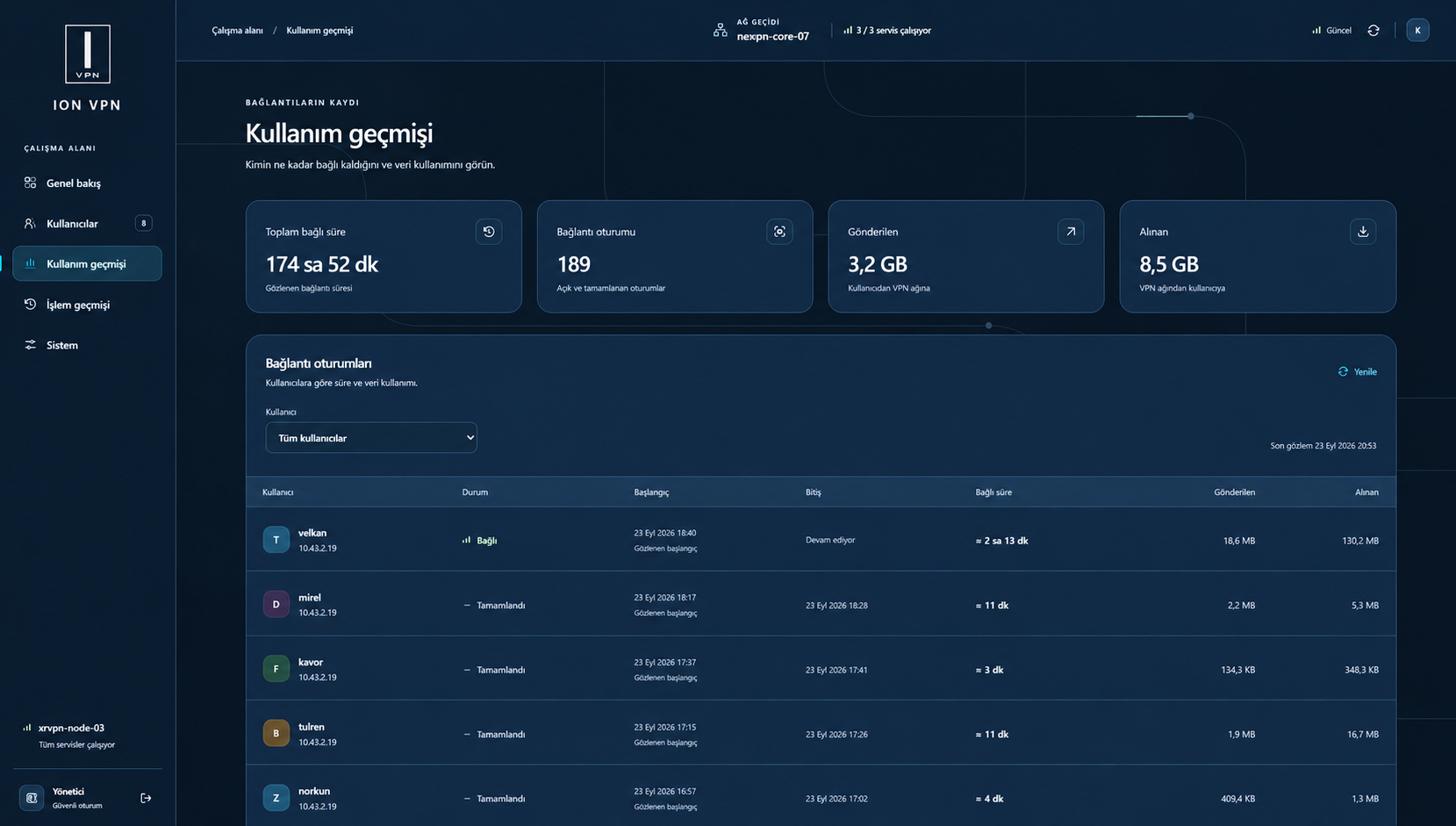Click Kullanım geçmişi breadcrumb
Image resolution: width=1456 pixels, height=826 pixels.
[319, 30]
